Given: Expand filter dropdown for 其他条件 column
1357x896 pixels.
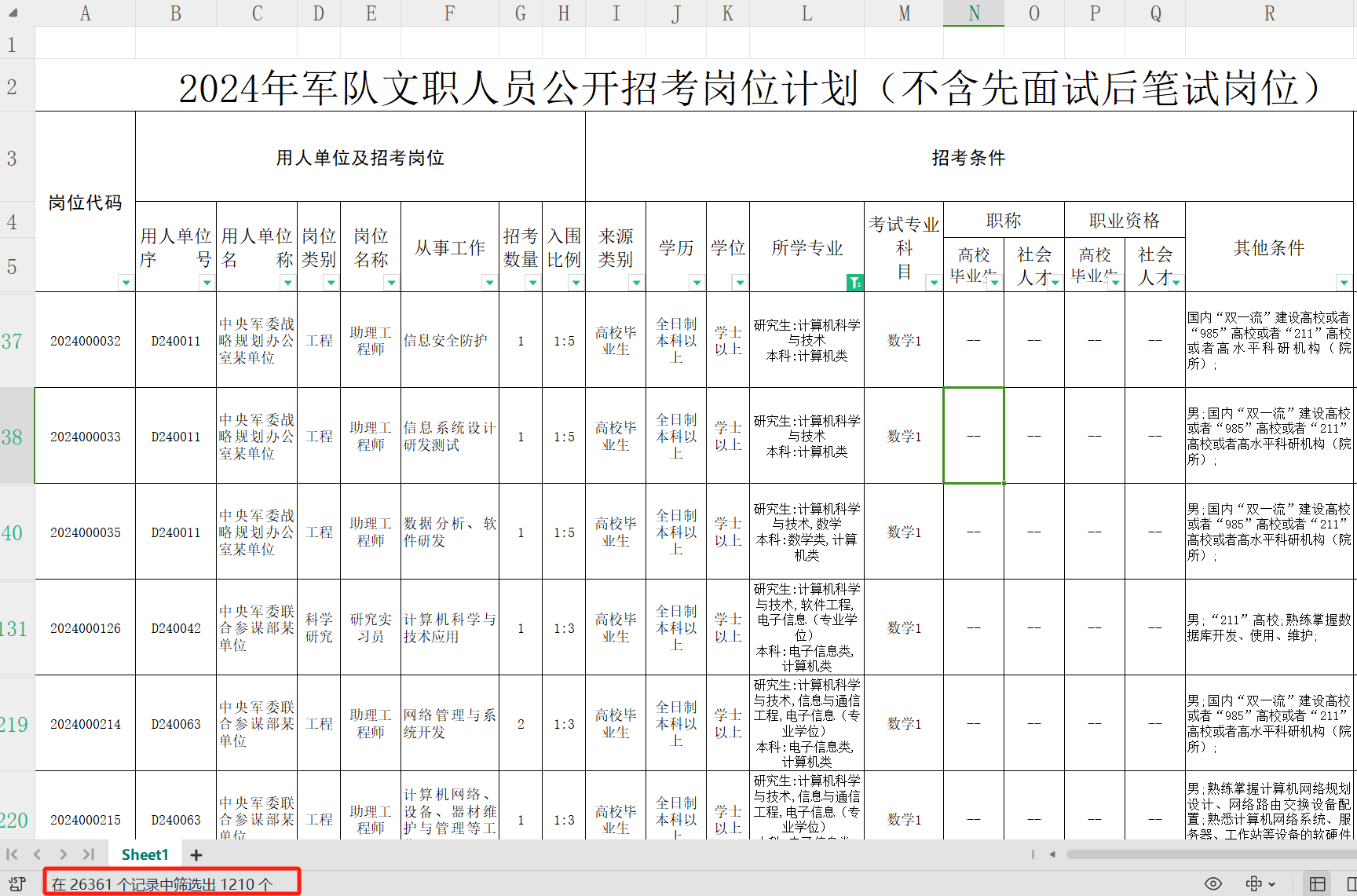Looking at the screenshot, I should click(x=1344, y=283).
